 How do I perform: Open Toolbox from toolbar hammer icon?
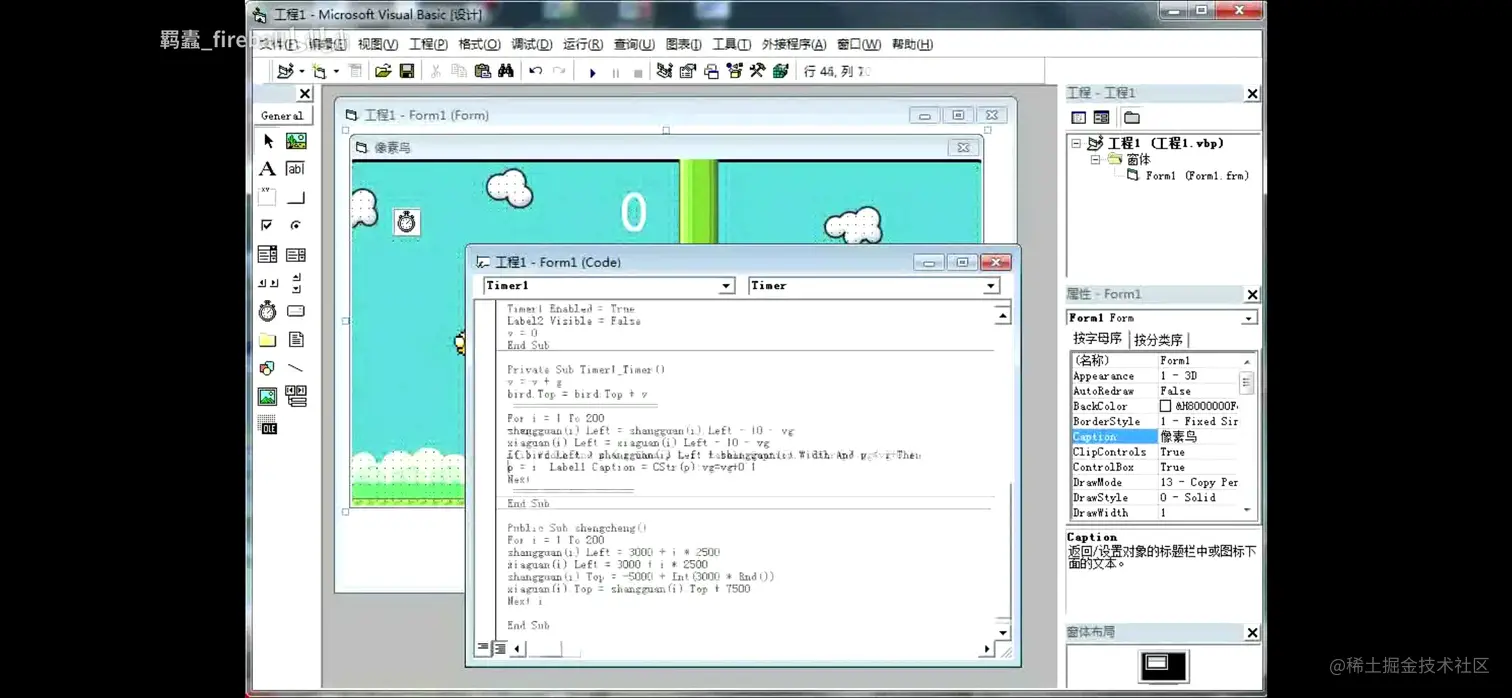click(757, 71)
